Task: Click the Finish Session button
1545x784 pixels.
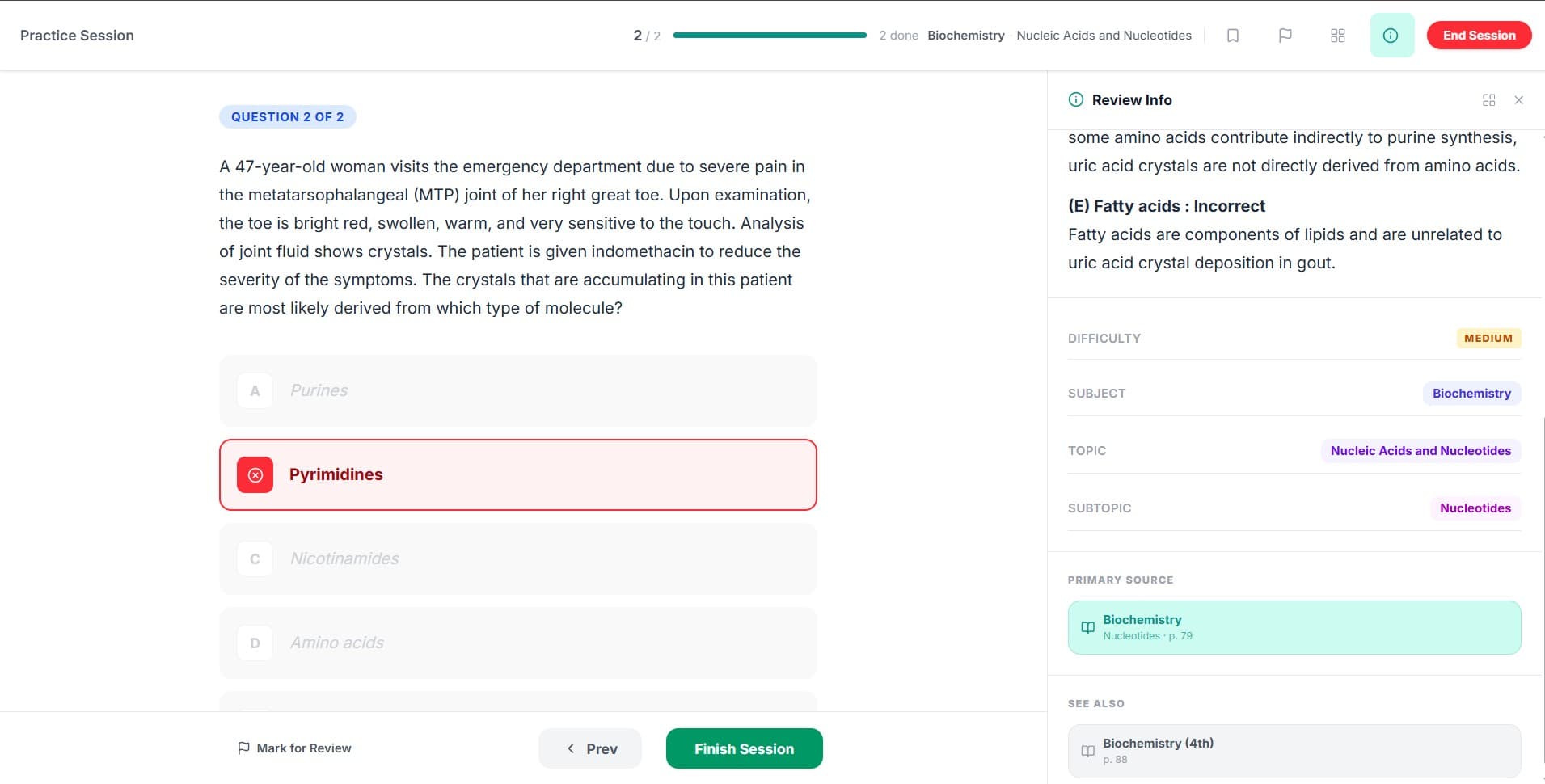Action: (x=744, y=748)
